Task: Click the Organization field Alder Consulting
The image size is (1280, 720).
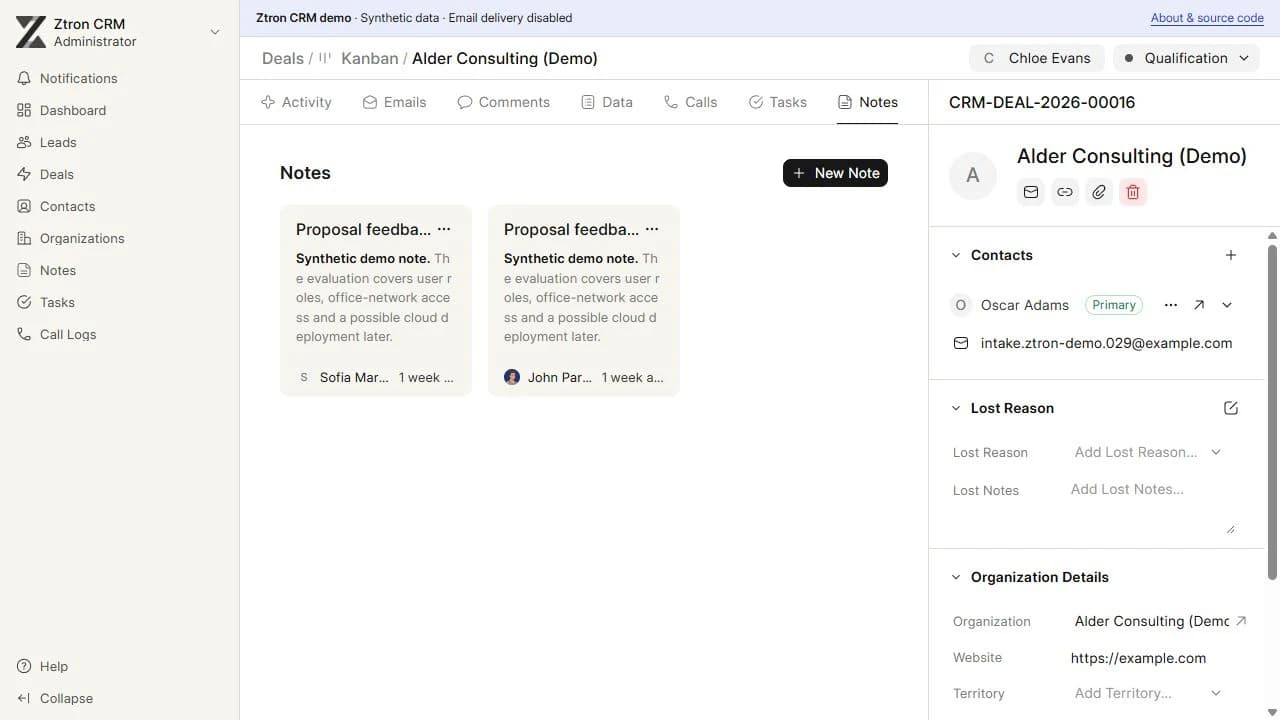Action: coord(1150,621)
